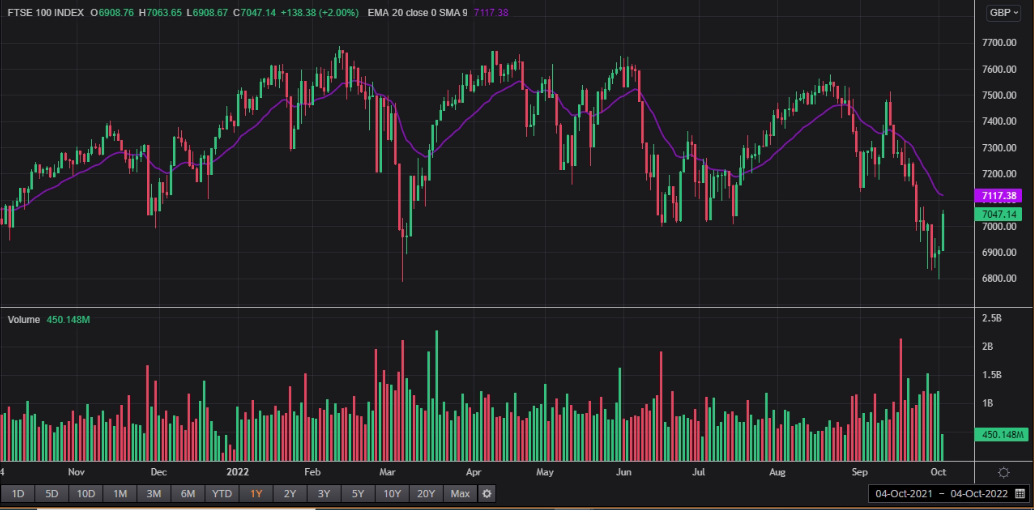Click the purple 7117.38 SMA price label
Viewport: 1034px width, 510px height.
tap(997, 196)
